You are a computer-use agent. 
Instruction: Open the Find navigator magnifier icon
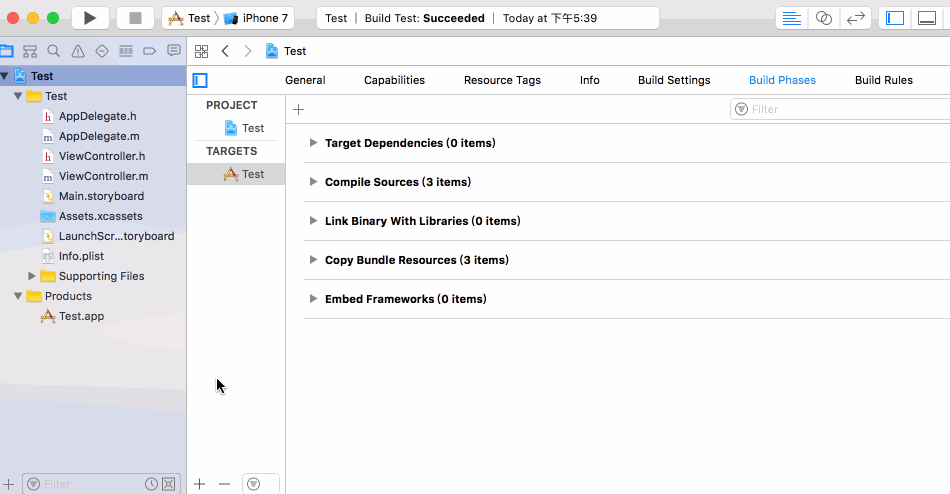[x=54, y=51]
